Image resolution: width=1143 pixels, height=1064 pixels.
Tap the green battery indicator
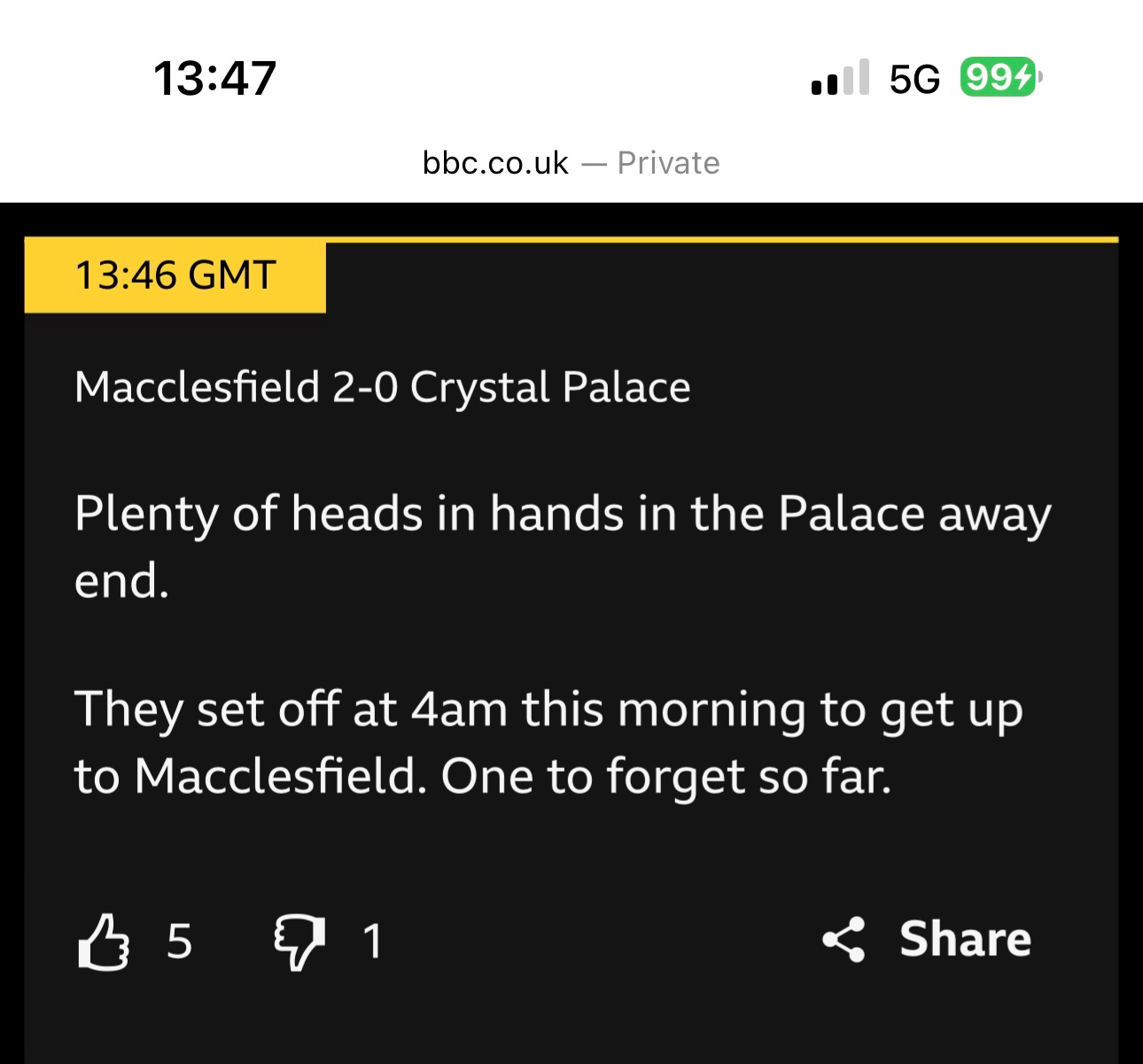pos(999,79)
